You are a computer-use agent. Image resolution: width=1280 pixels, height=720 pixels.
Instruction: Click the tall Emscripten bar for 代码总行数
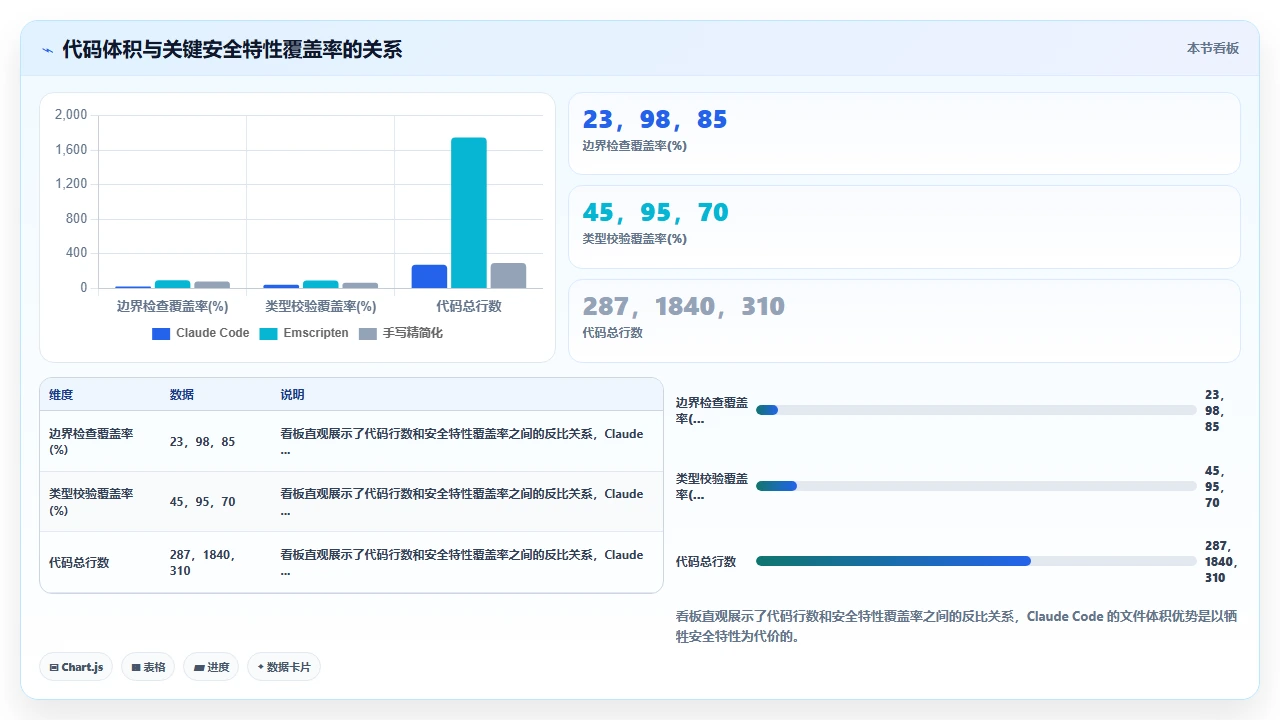[468, 213]
